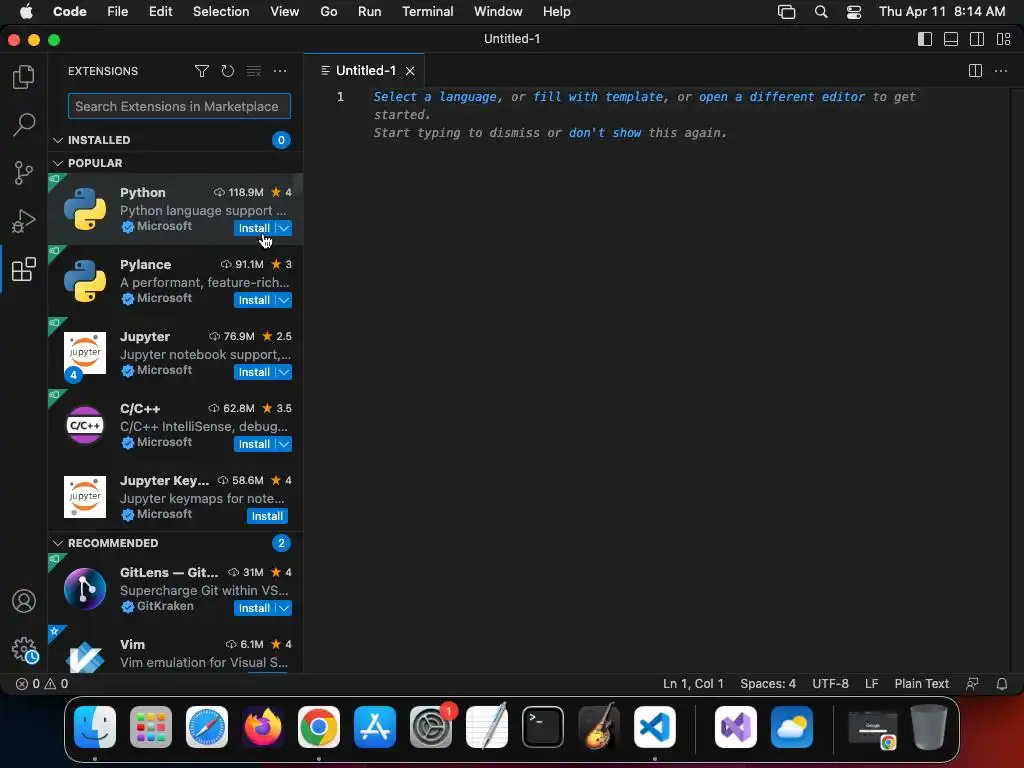Select the C/C++ extension title
Viewport: 1024px width, 768px height.
(x=140, y=408)
